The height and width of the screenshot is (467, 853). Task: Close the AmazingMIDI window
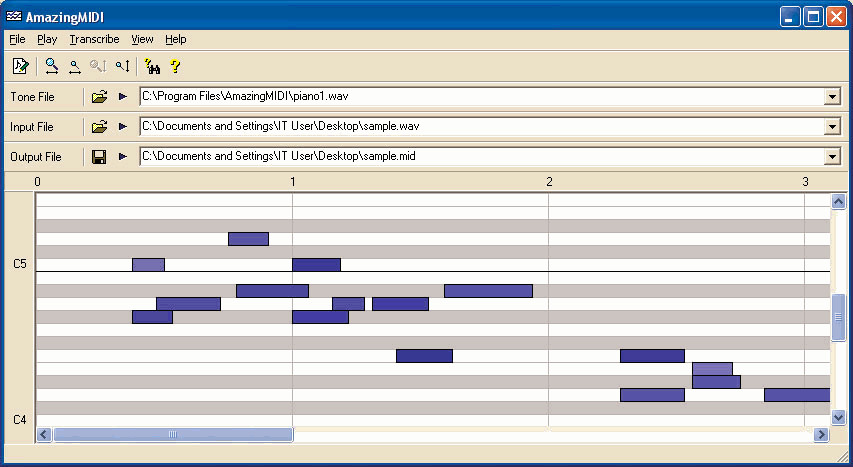point(836,17)
